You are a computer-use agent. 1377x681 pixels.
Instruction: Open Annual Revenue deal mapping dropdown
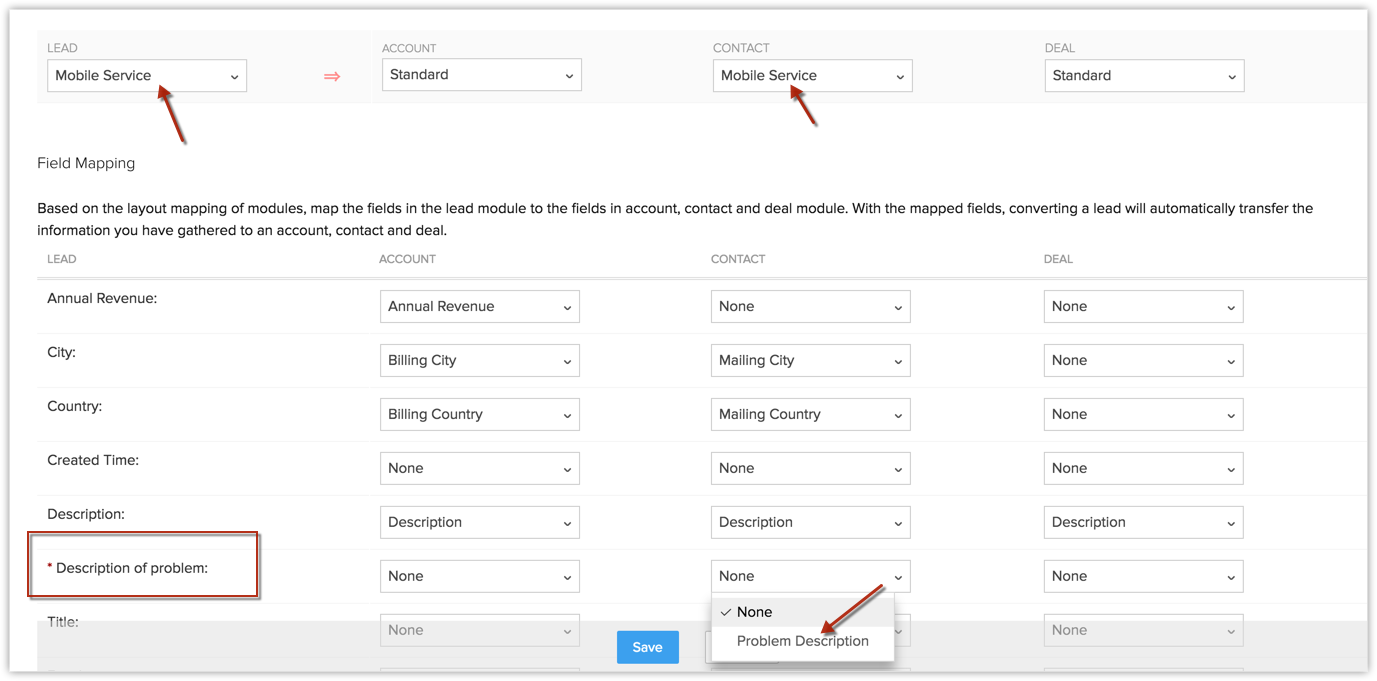point(1143,307)
